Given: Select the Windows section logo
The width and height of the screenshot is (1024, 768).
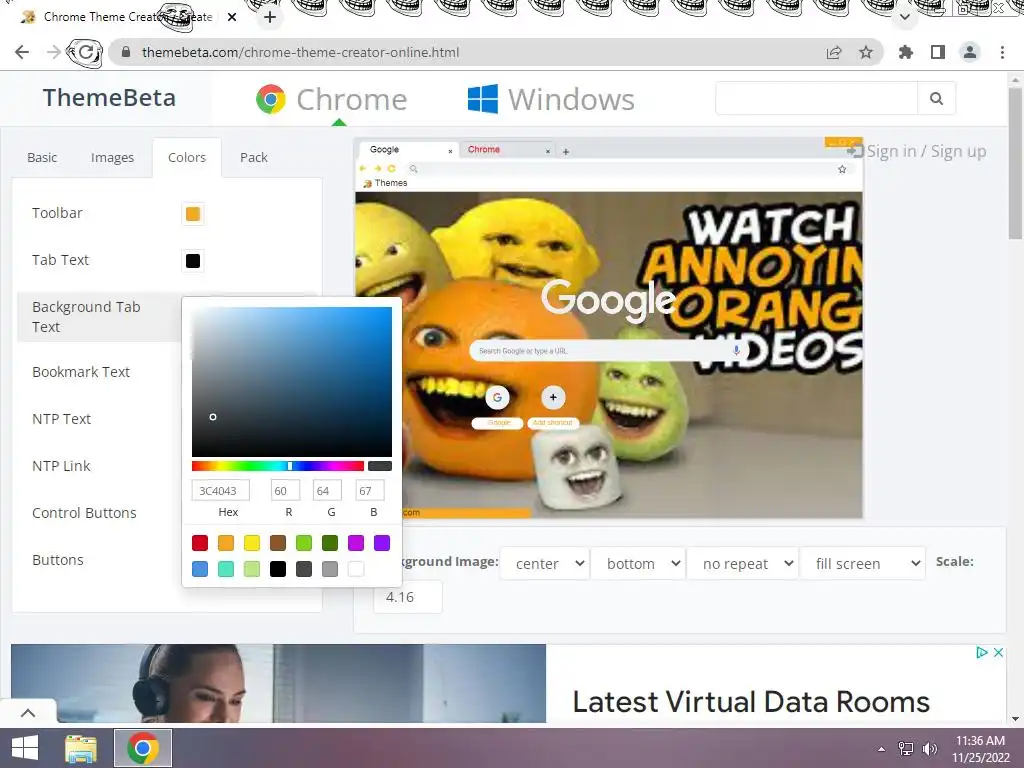Looking at the screenshot, I should click(551, 99).
